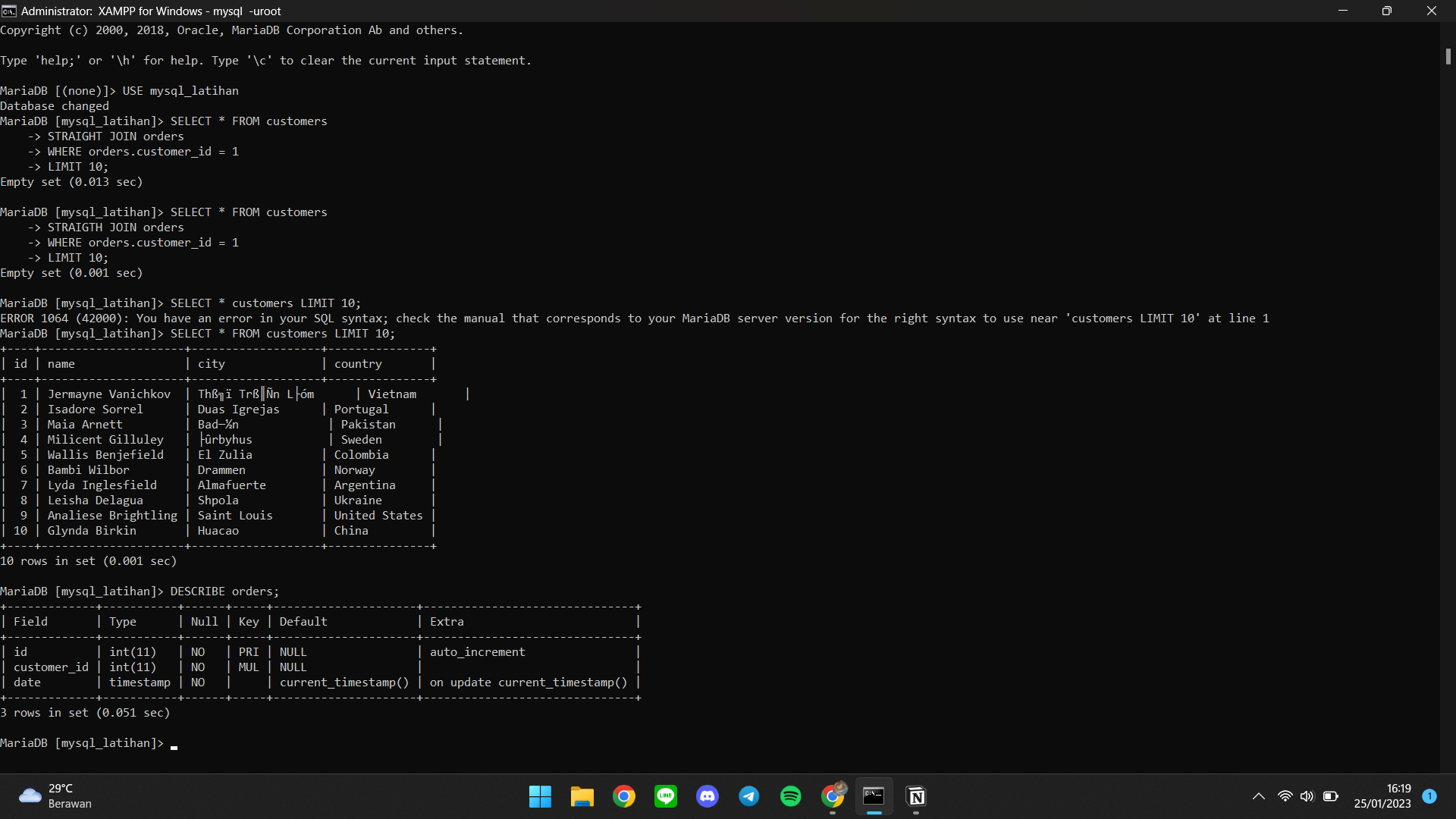Image resolution: width=1456 pixels, height=819 pixels.
Task: Click 'on update current_timestamp()' Extra value
Action: click(529, 682)
